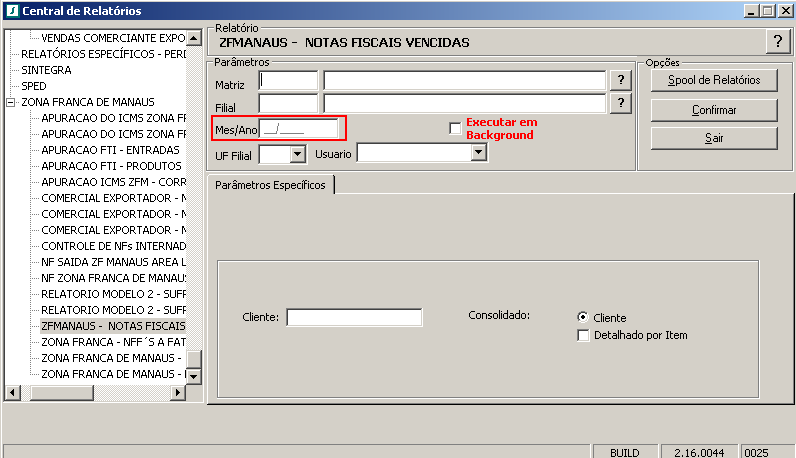Click the Mes/Ano date field
796x458 pixels.
click(298, 128)
